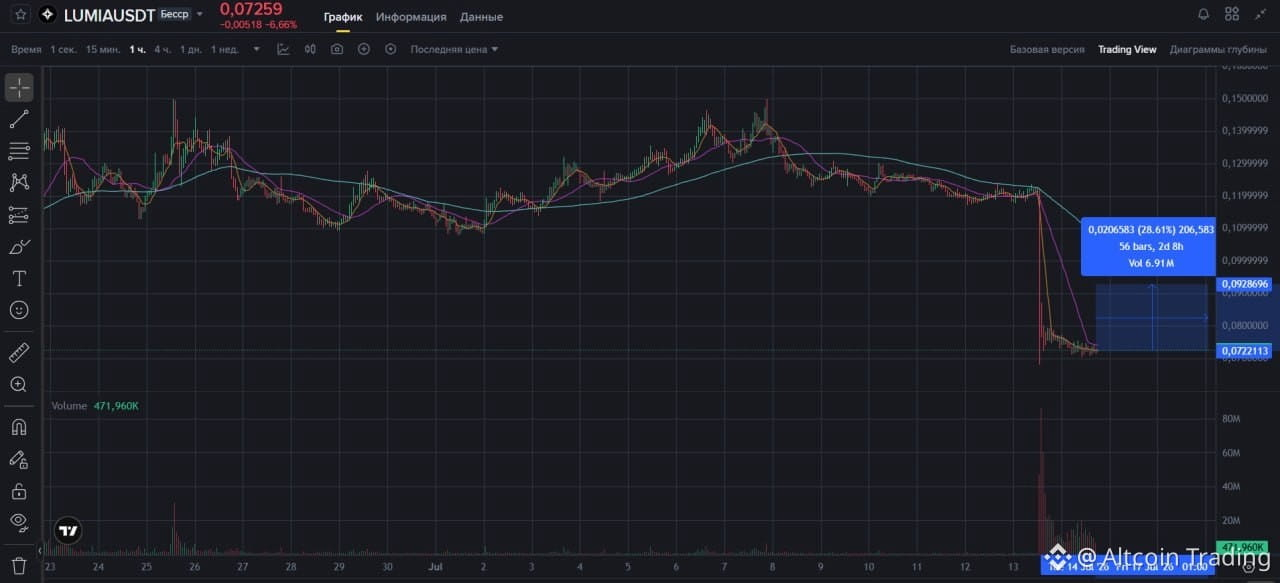The image size is (1280, 583).
Task: Click the LUMIAUSDT pair name
Action: (108, 15)
